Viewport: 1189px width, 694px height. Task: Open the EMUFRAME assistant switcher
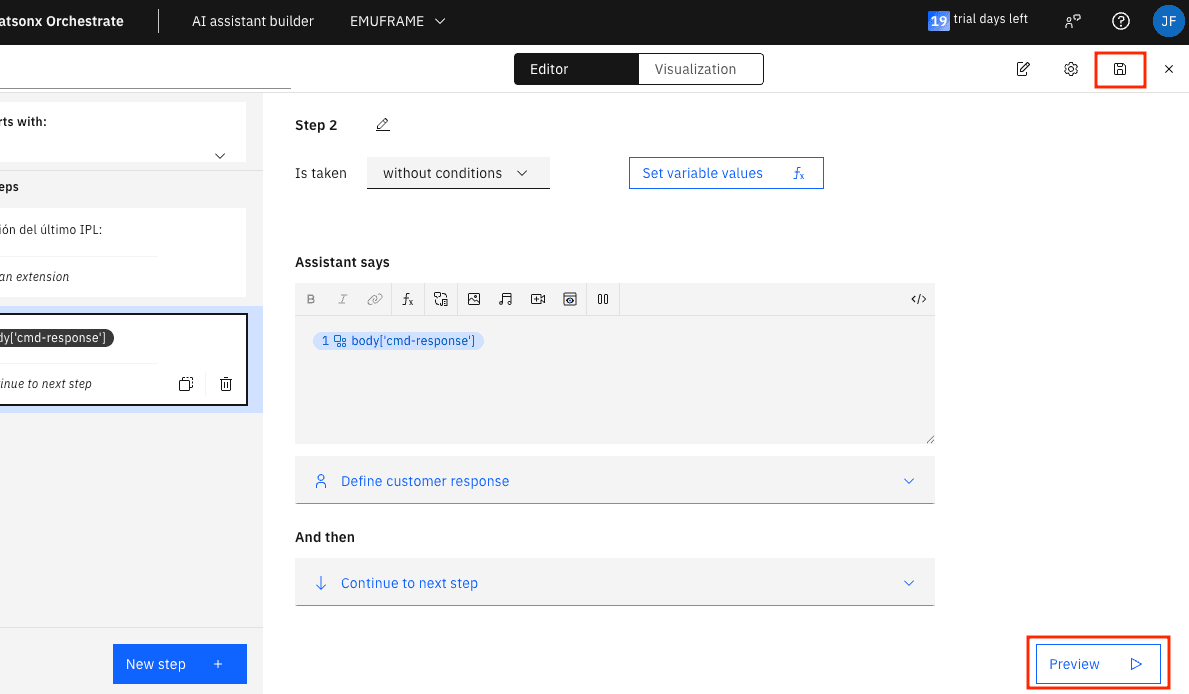coord(397,21)
